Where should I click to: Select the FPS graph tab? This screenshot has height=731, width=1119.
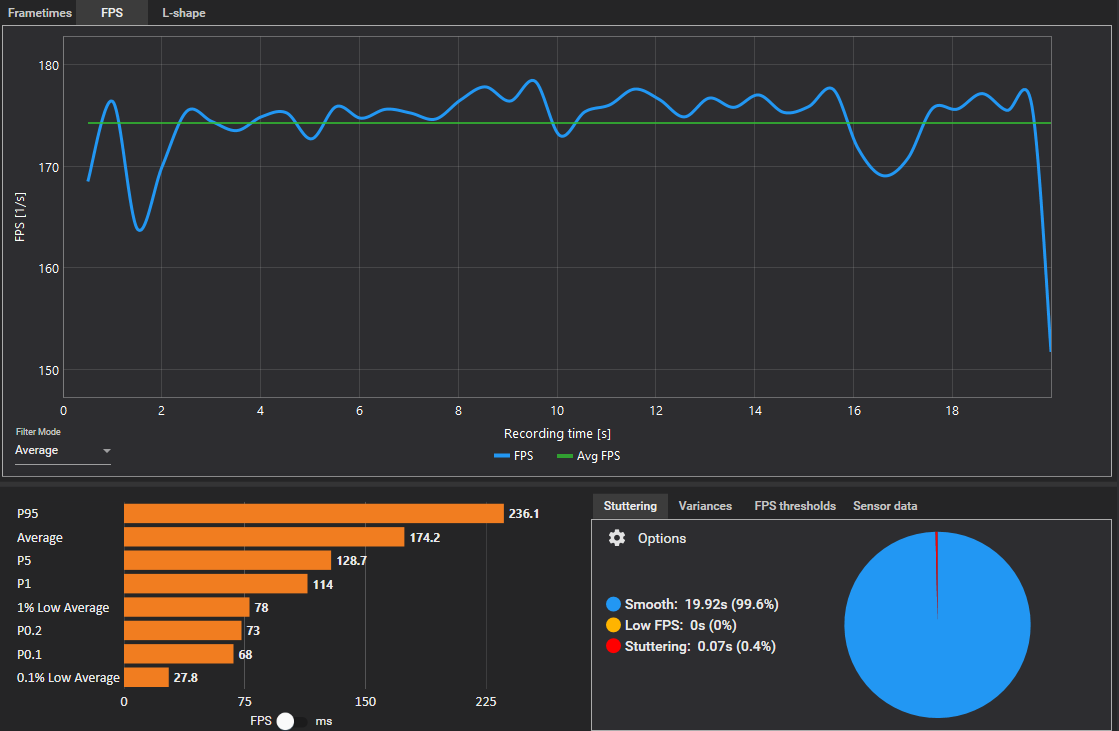[112, 13]
